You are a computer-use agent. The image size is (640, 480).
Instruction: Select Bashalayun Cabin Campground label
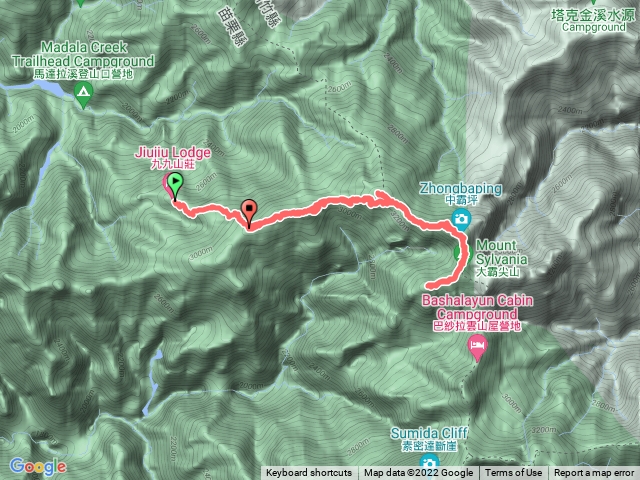click(477, 313)
